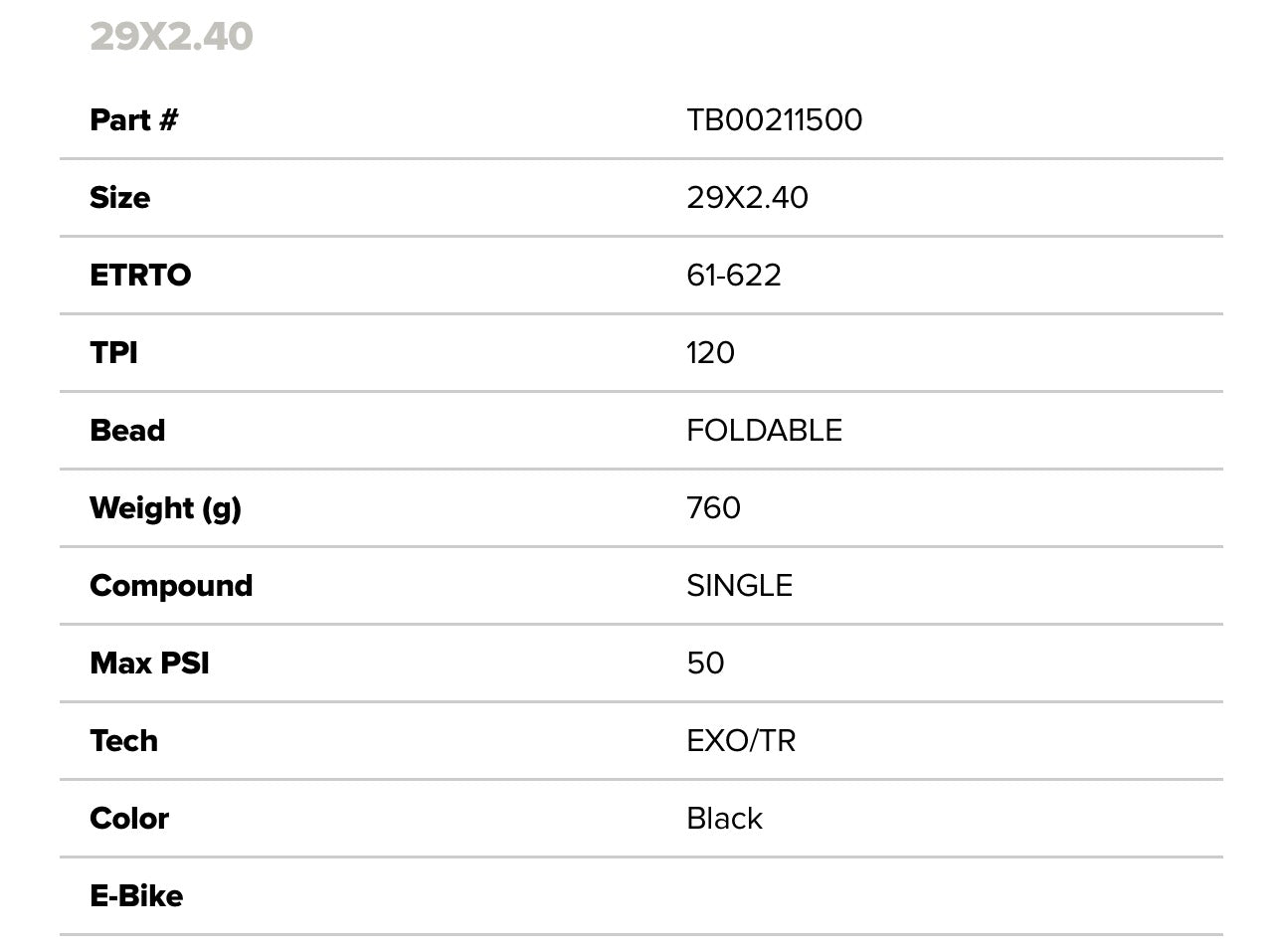1283x952 pixels.
Task: Click the Size row label
Action: point(119,198)
